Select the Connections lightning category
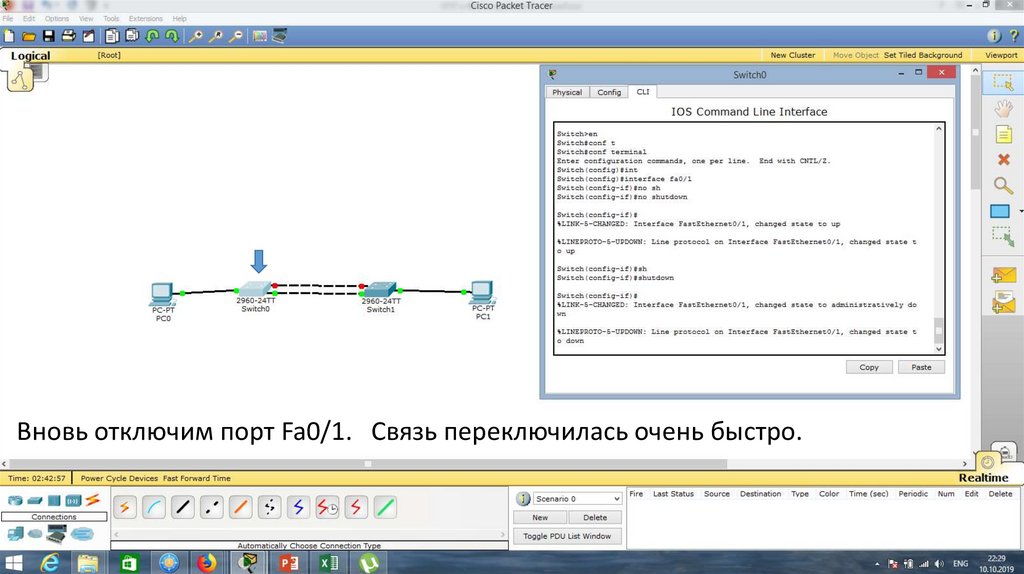This screenshot has width=1024, height=574. 92,500
